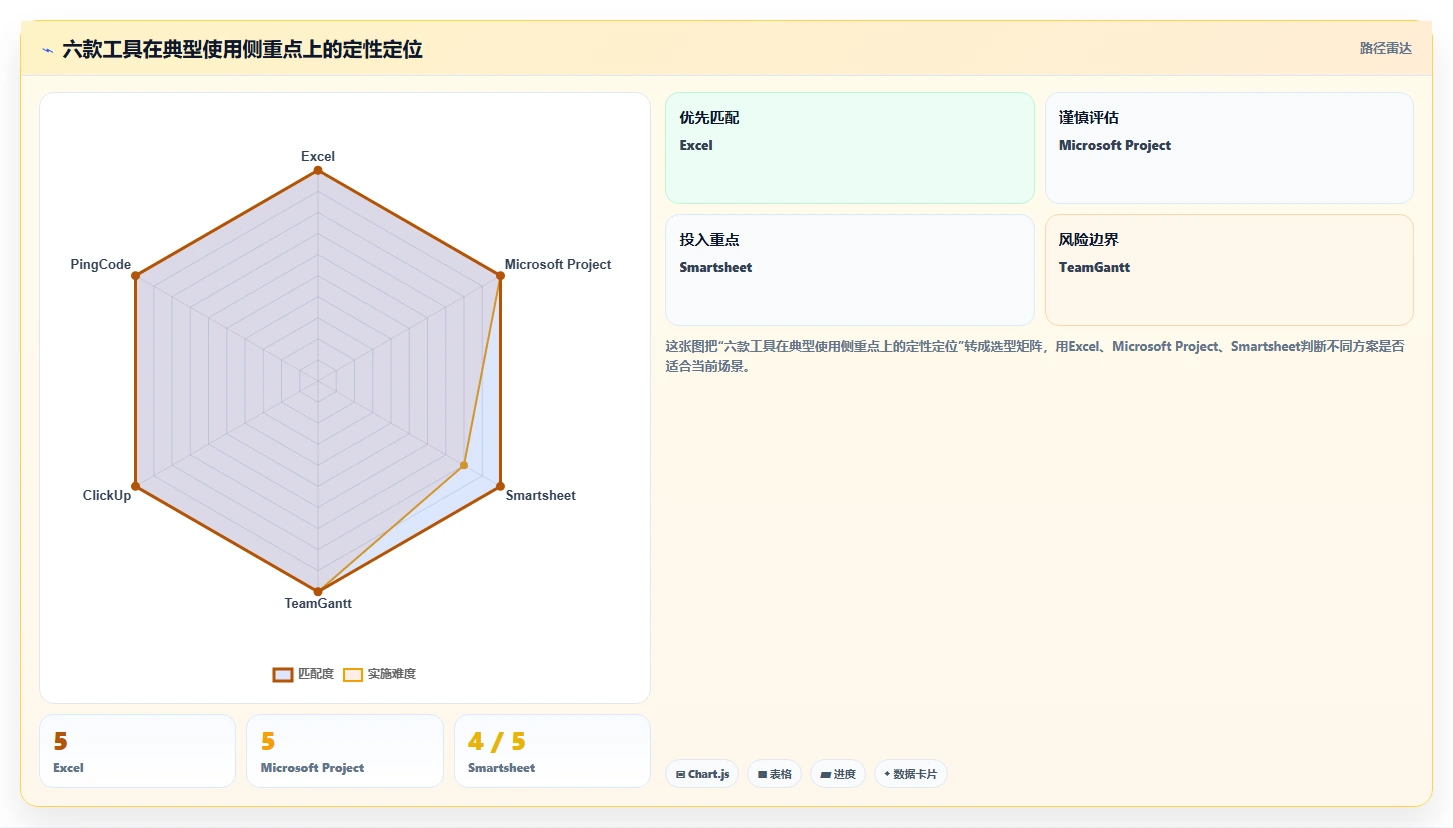1453x828 pixels.
Task: Click the Microsoft Project score 5 stat card
Action: (x=345, y=751)
